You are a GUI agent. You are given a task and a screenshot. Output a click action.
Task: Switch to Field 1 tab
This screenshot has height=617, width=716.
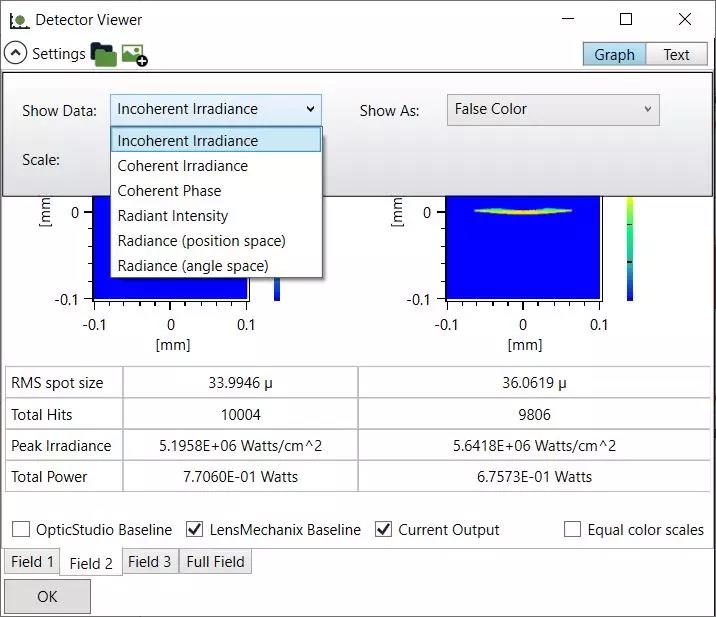[x=32, y=561]
